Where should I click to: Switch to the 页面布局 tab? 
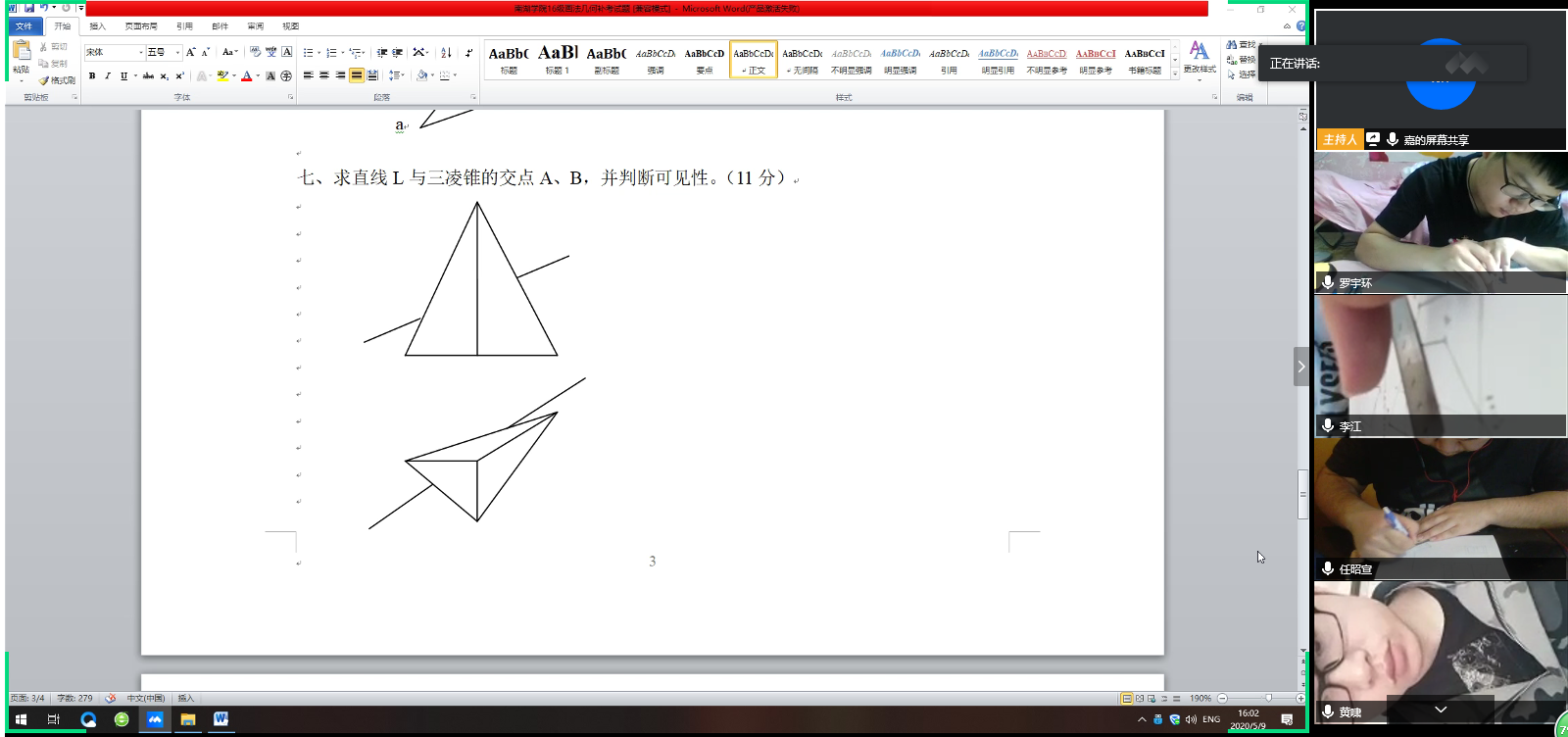click(141, 26)
